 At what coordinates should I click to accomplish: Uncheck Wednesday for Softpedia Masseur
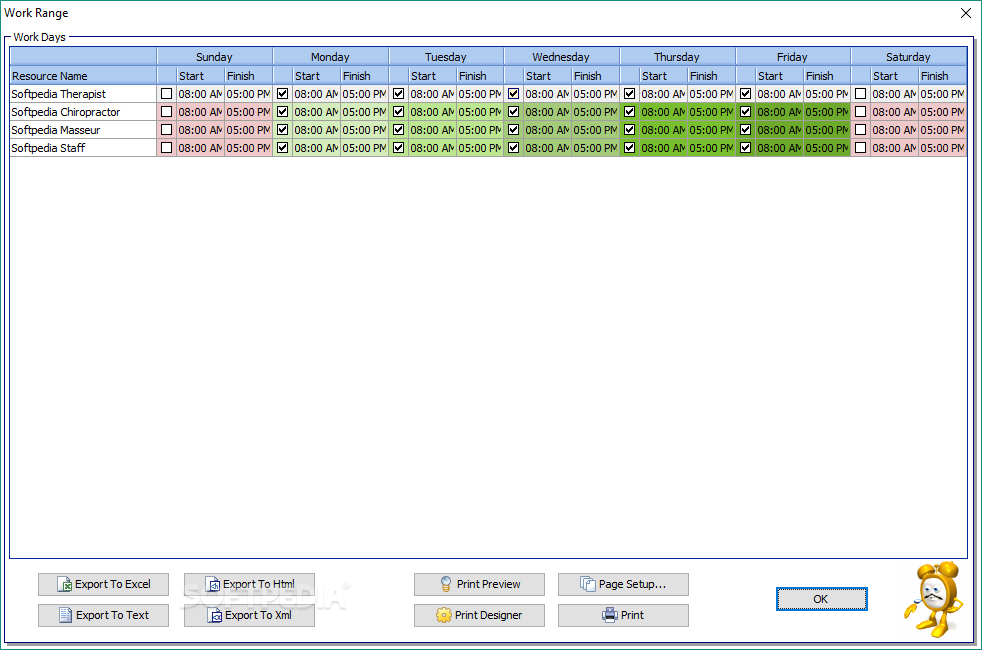point(514,130)
